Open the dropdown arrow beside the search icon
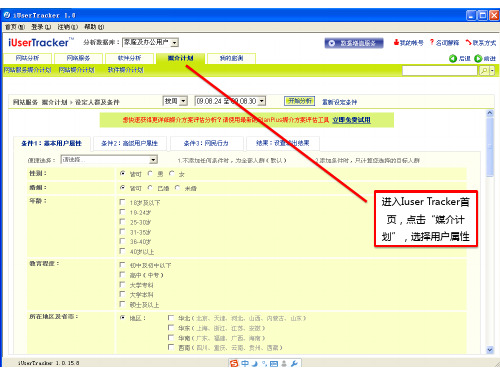 [x=492, y=71]
